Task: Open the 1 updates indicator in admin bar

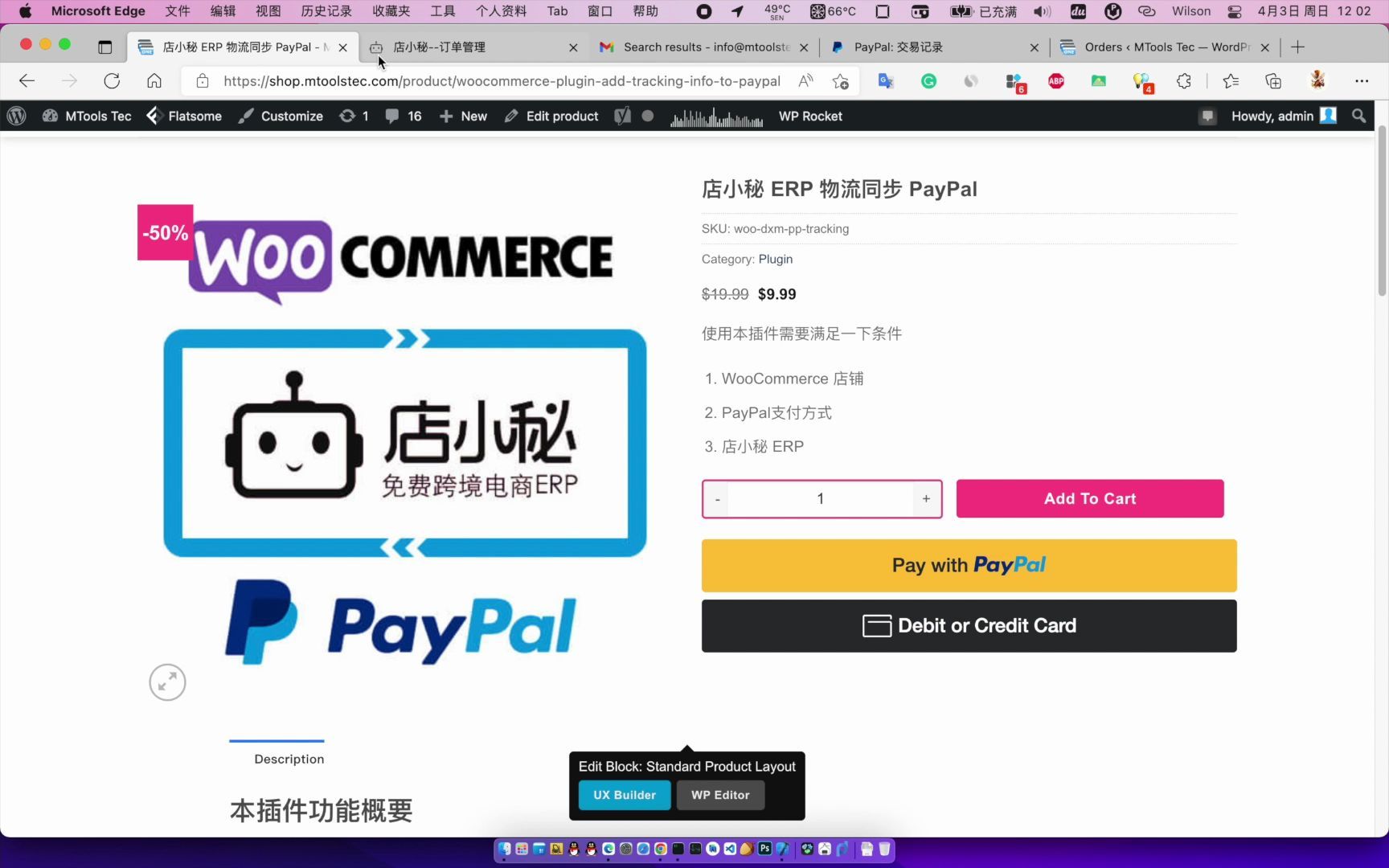Action: click(354, 116)
